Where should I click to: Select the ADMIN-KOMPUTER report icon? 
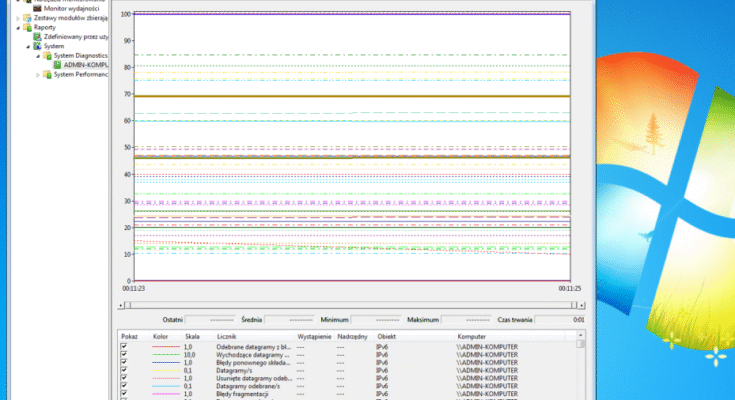pyautogui.click(x=56, y=65)
